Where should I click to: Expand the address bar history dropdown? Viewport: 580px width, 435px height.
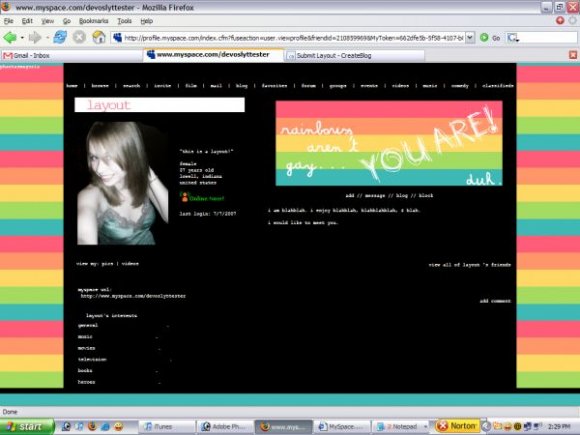pos(470,37)
